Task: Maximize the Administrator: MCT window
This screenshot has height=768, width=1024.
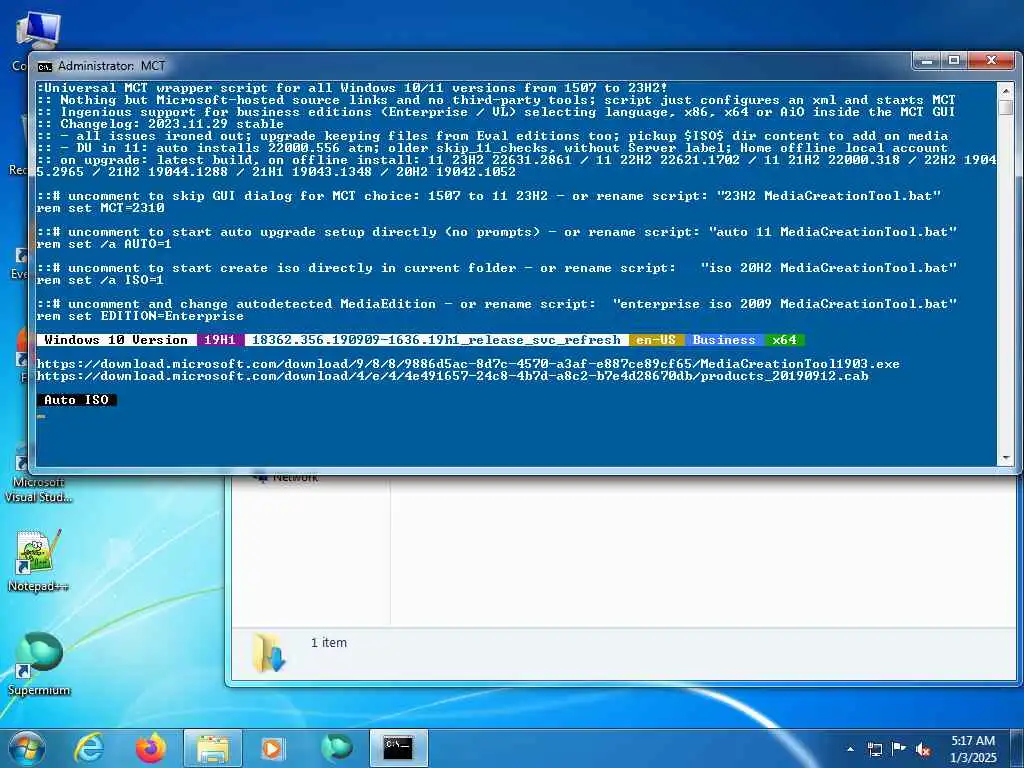Action: (x=953, y=60)
